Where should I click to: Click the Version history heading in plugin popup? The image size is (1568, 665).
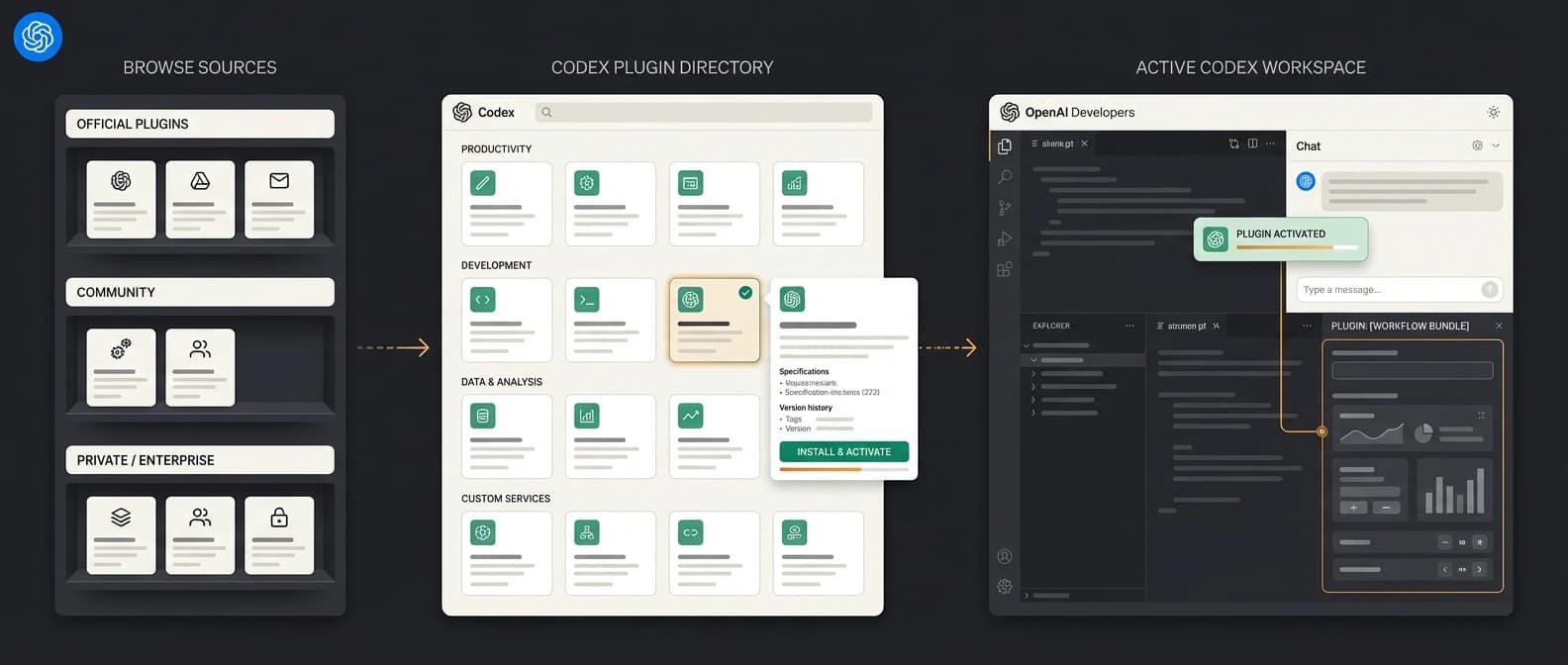click(x=806, y=408)
